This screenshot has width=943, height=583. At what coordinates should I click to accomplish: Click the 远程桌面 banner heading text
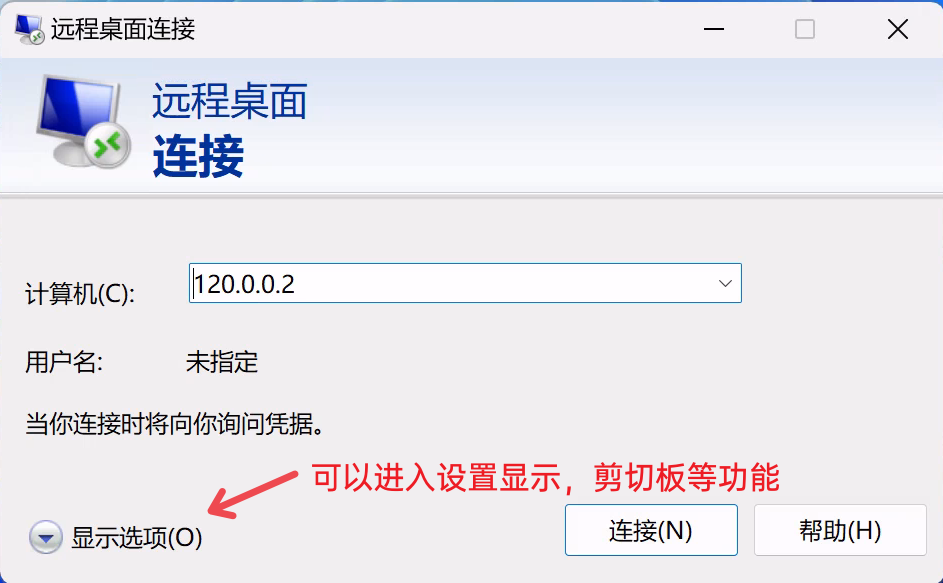click(230, 101)
